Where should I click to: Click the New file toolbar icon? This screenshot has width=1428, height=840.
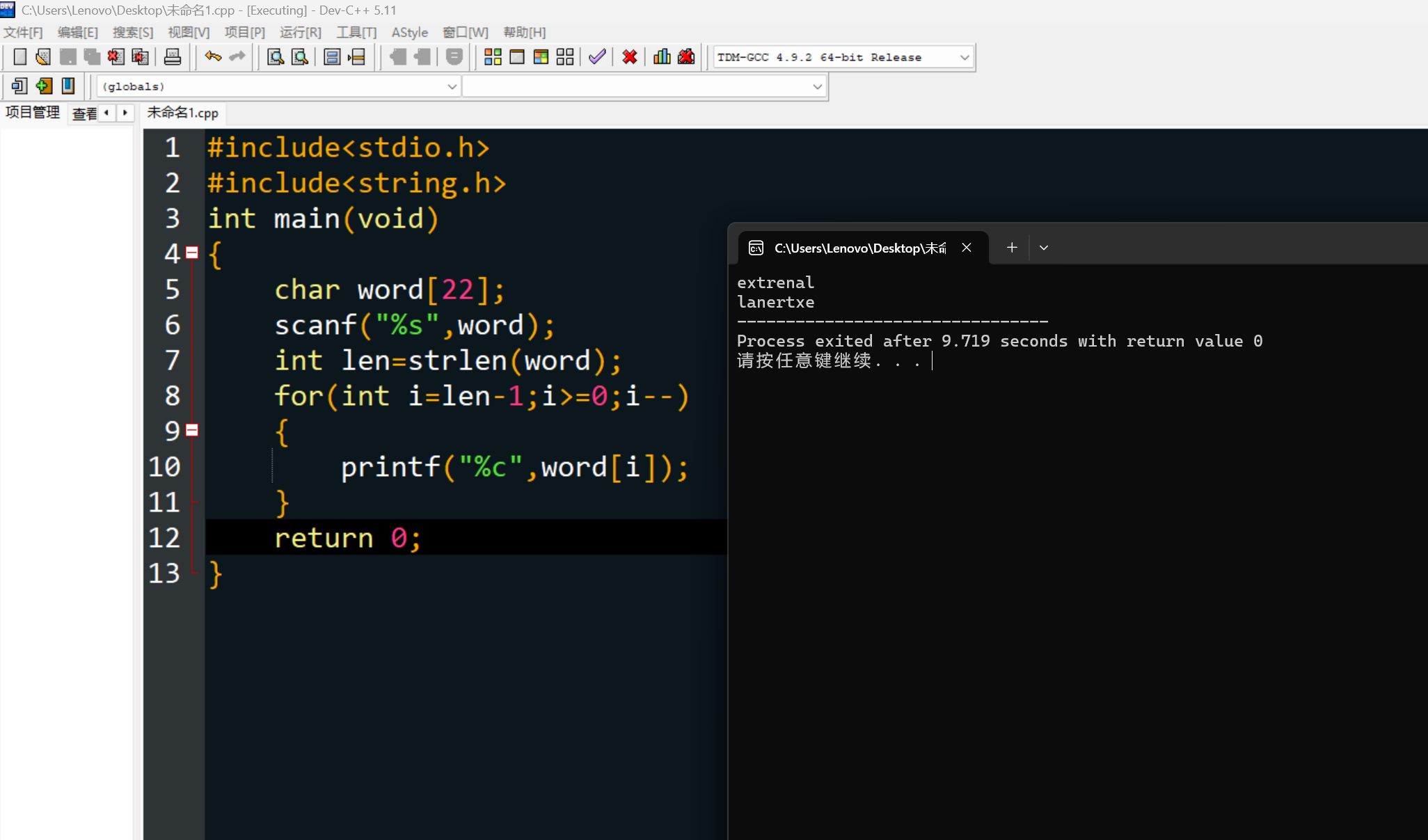20,57
